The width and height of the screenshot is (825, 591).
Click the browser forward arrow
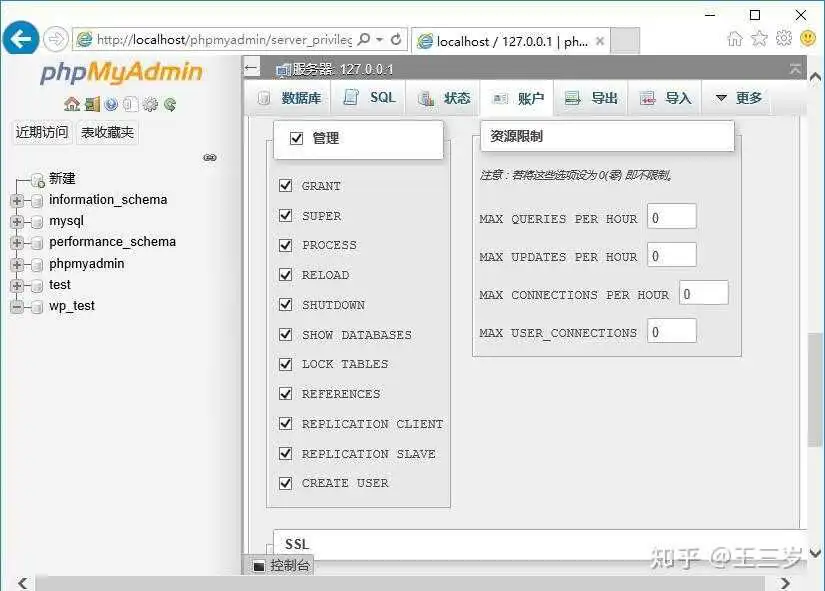pyautogui.click(x=55, y=39)
